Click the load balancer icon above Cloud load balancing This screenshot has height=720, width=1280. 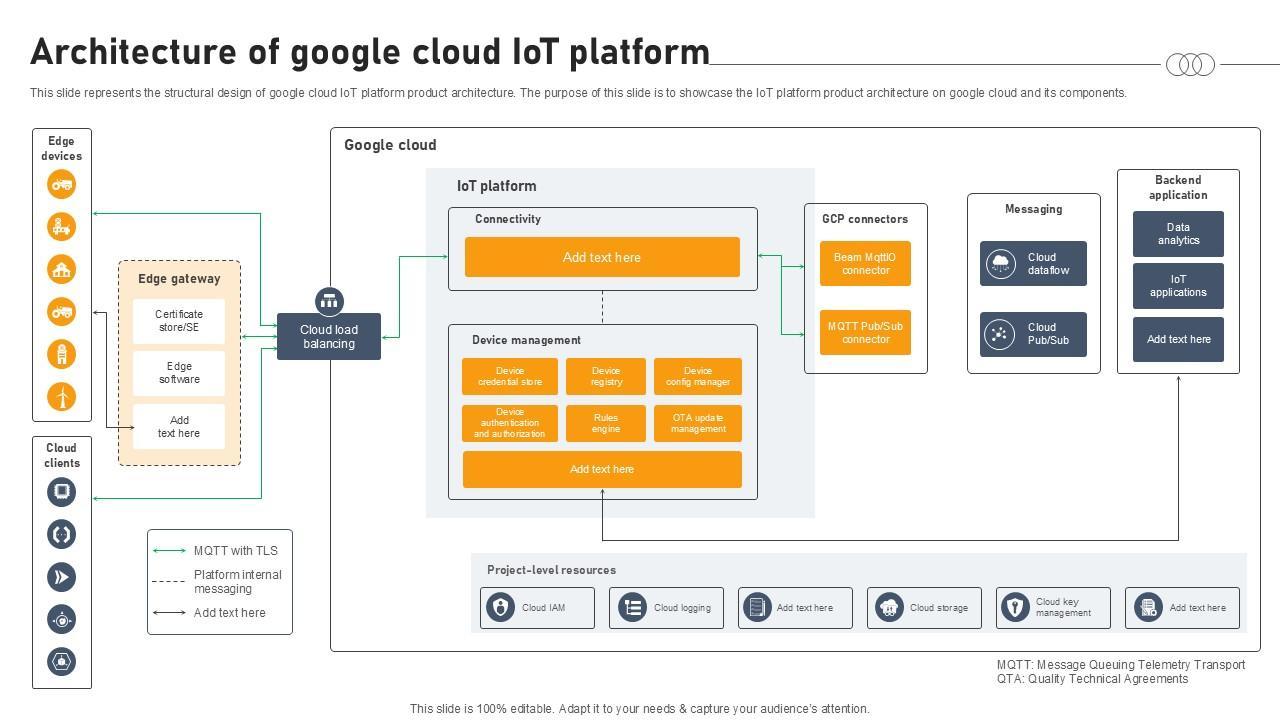329,301
